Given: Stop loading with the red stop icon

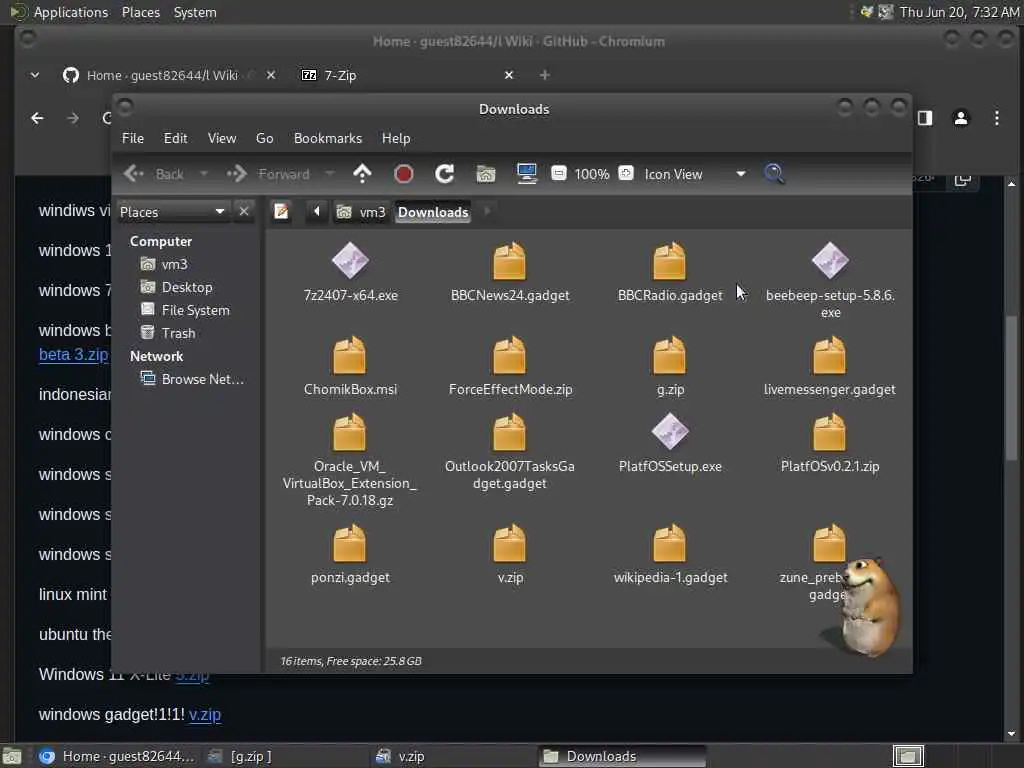Looking at the screenshot, I should (x=404, y=174).
